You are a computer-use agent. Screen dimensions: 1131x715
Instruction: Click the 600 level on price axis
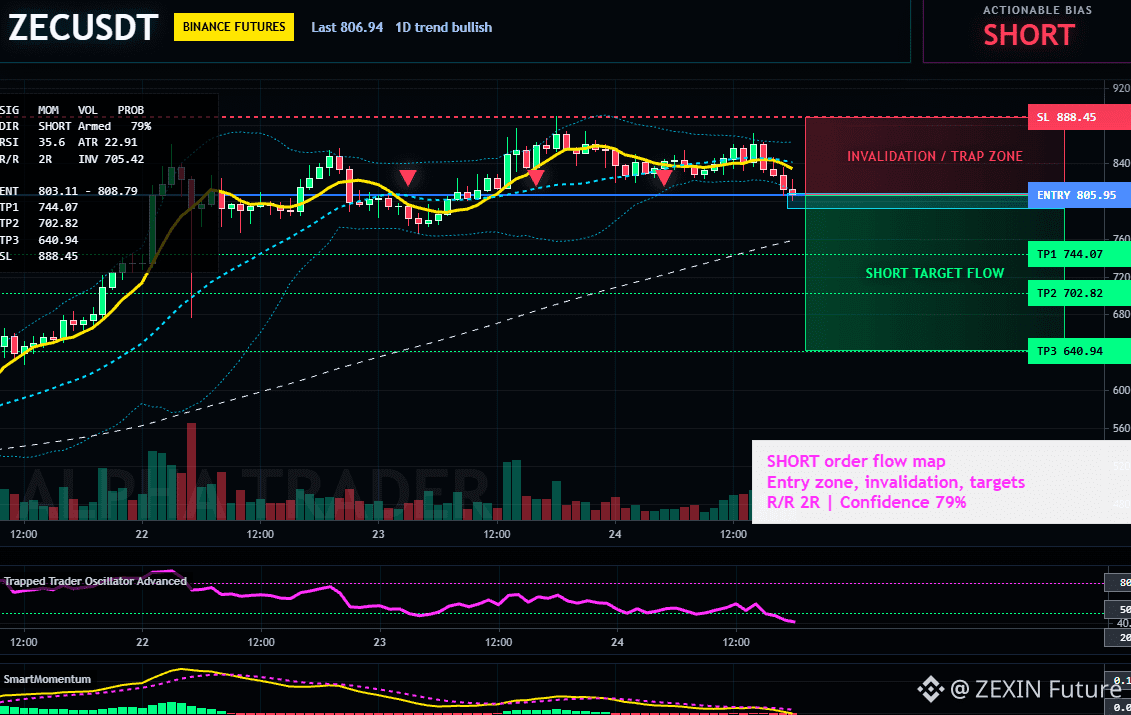tap(1121, 390)
